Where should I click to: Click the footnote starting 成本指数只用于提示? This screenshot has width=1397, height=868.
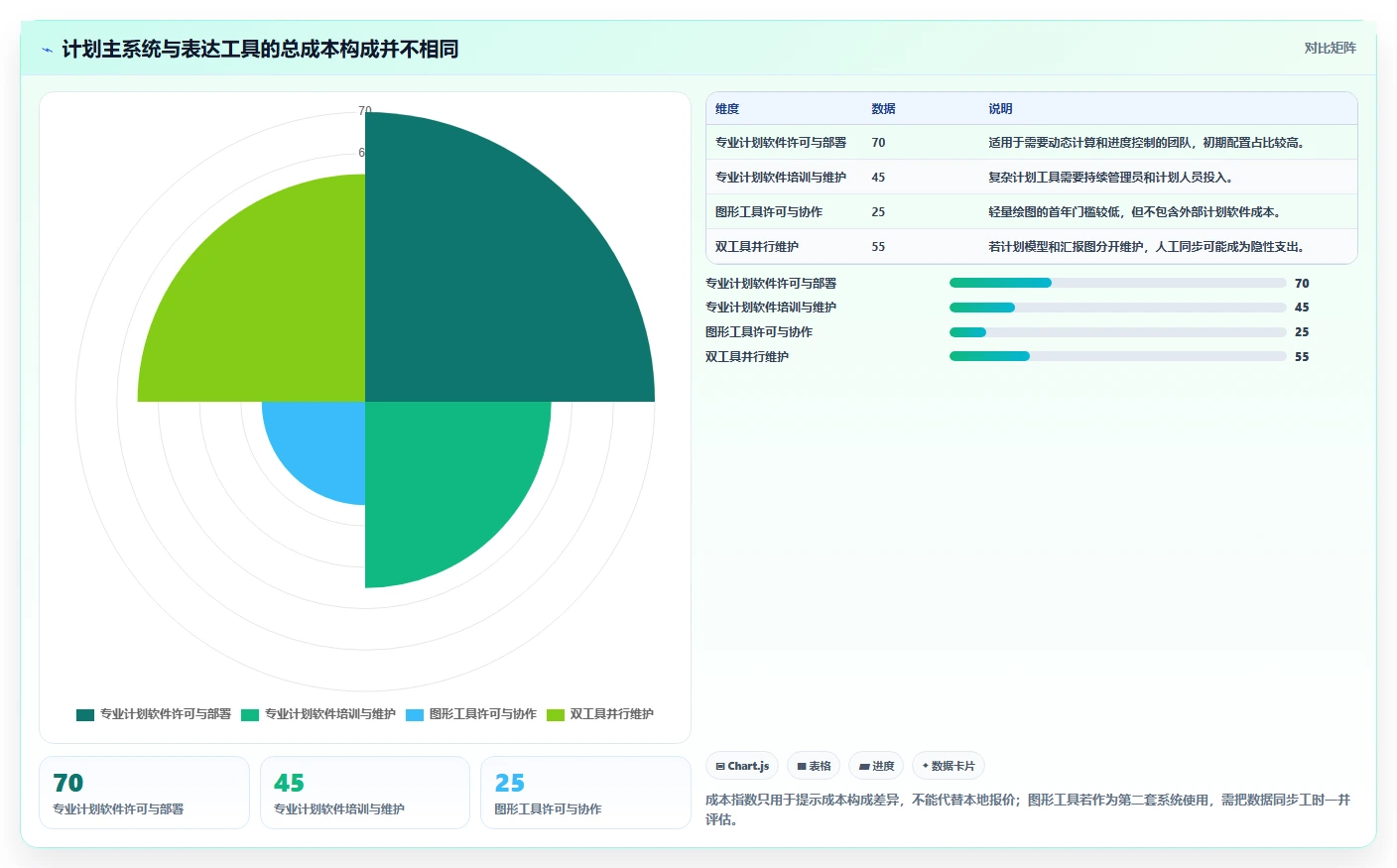1029,809
